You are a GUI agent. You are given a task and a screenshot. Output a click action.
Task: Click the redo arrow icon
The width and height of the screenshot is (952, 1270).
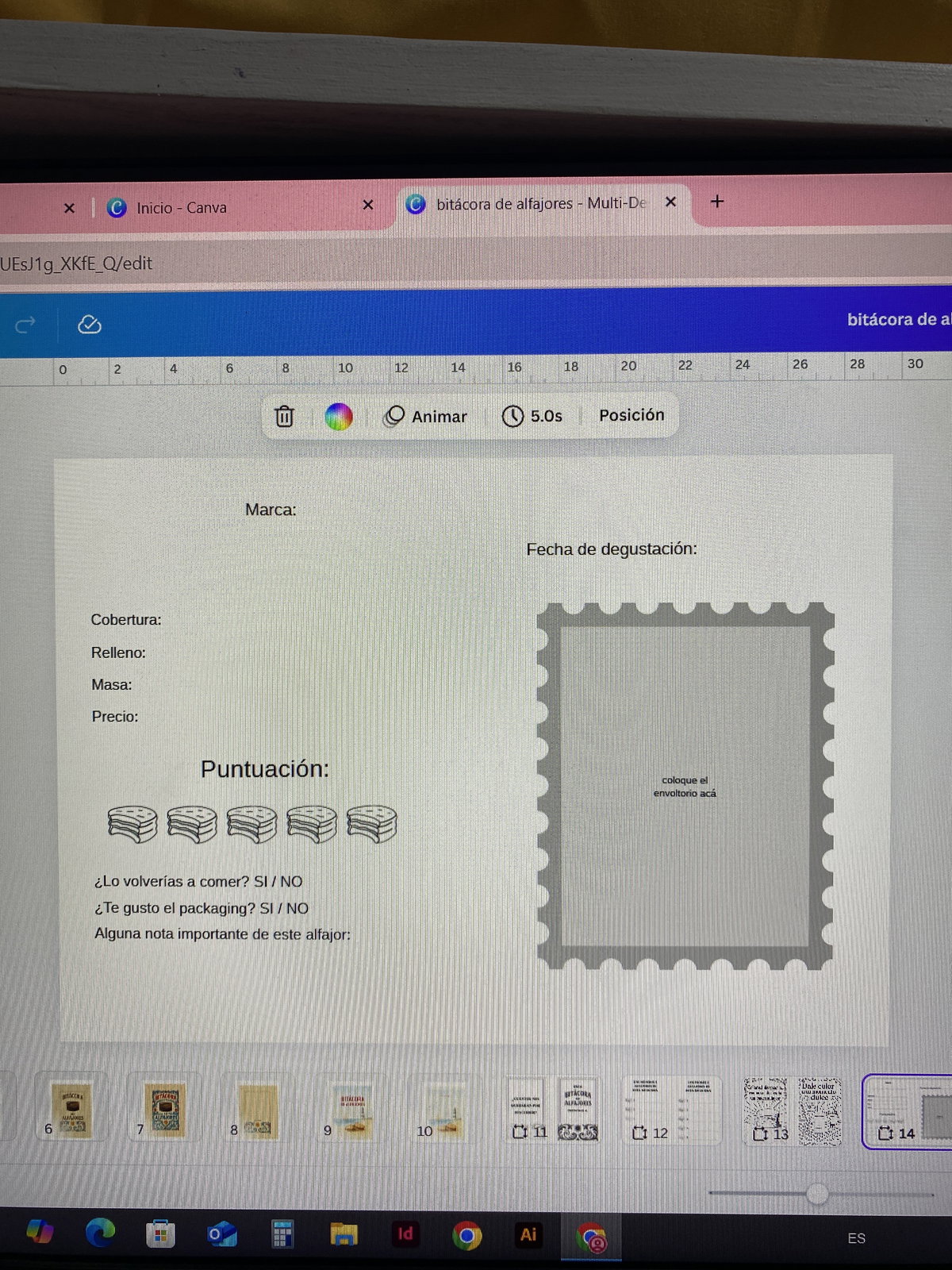pos(25,325)
